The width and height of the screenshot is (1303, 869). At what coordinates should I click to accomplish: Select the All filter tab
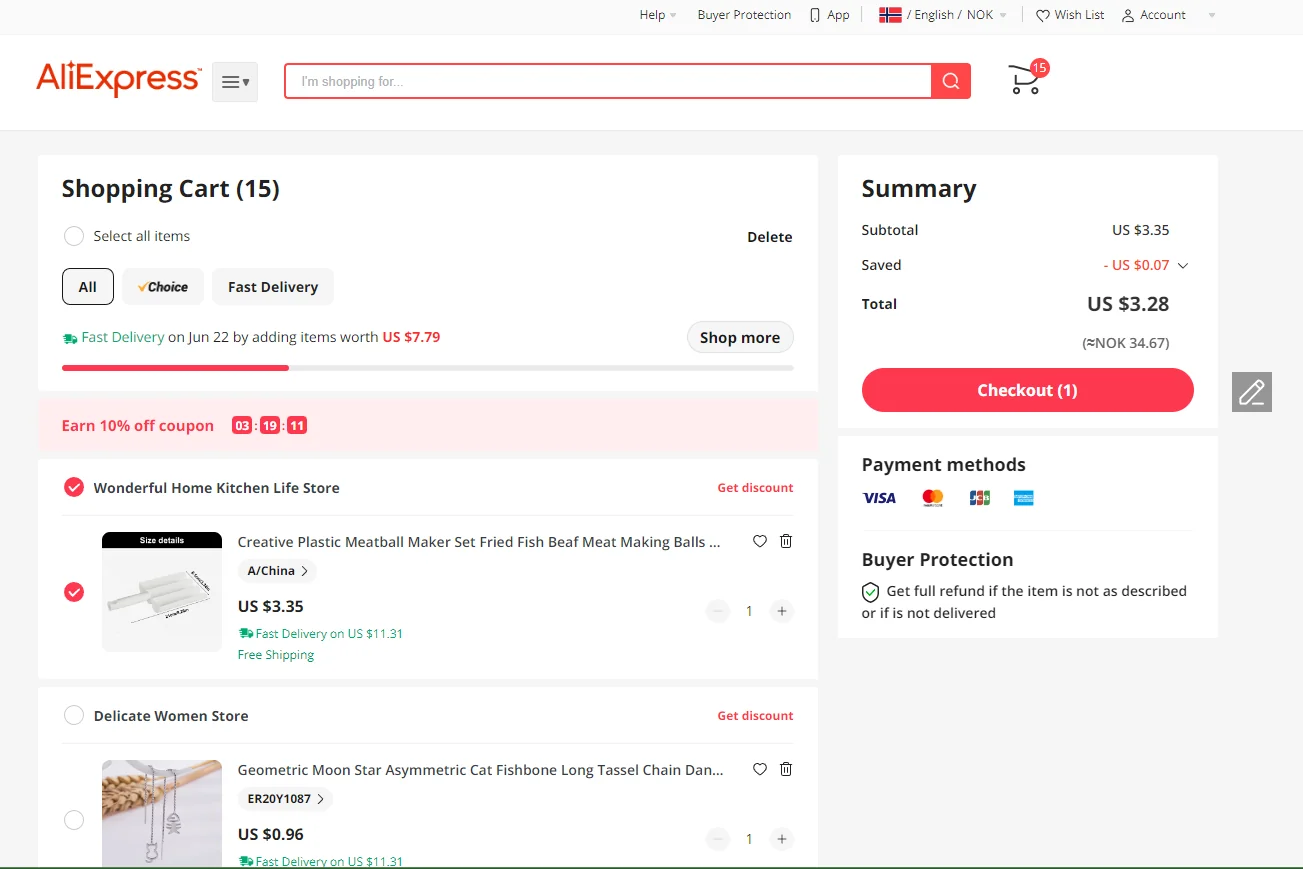click(x=88, y=287)
